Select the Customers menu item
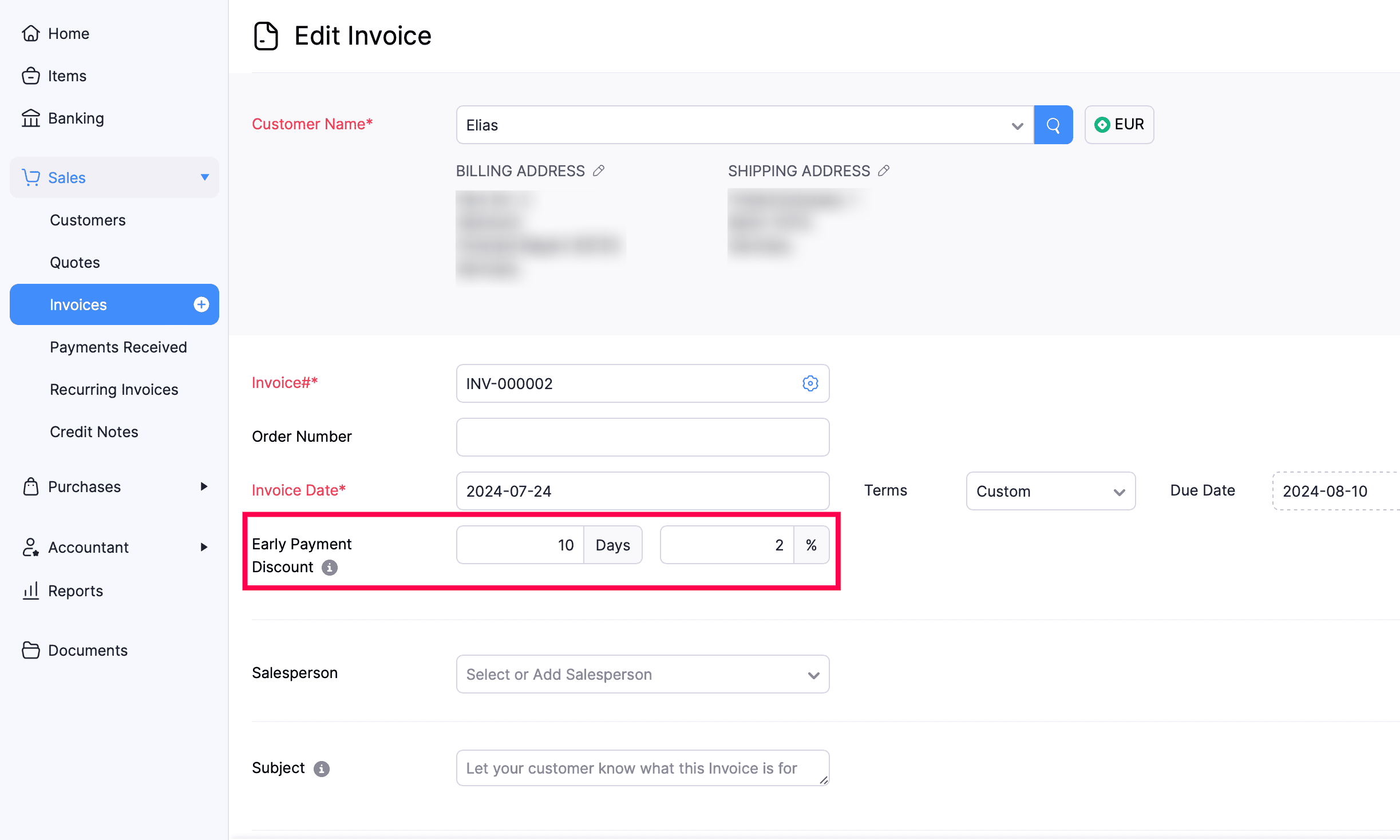This screenshot has width=1400, height=840. click(x=88, y=220)
